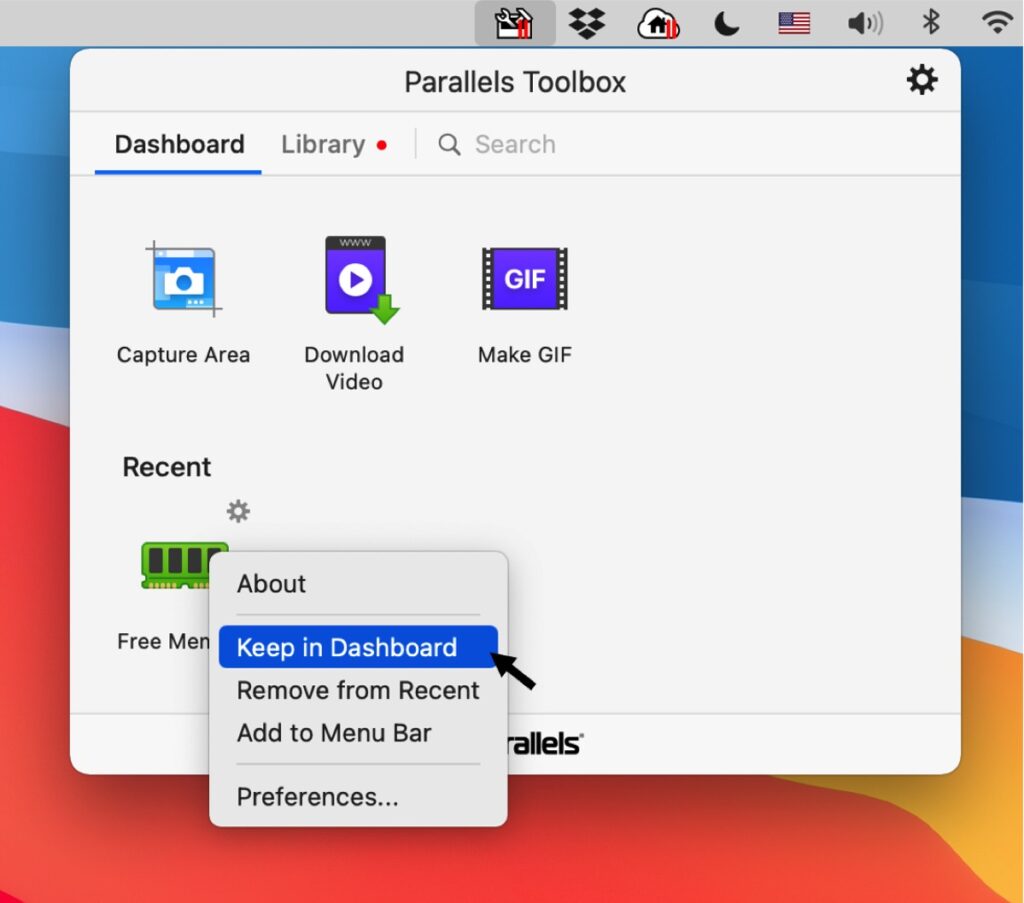Launch the Download Video tool
The height and width of the screenshot is (903, 1024).
354,278
